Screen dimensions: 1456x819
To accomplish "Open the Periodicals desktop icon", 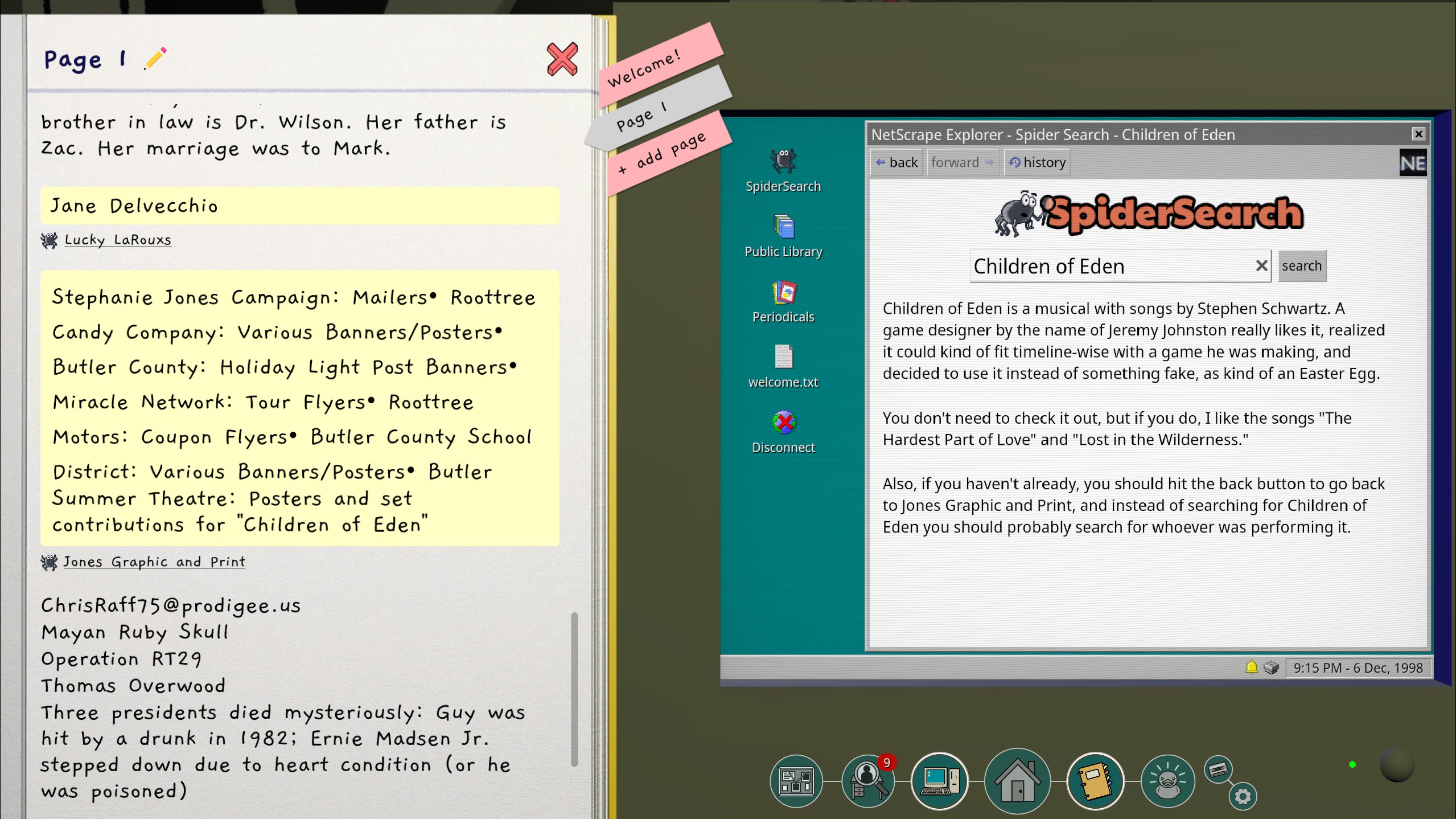I will [x=783, y=301].
